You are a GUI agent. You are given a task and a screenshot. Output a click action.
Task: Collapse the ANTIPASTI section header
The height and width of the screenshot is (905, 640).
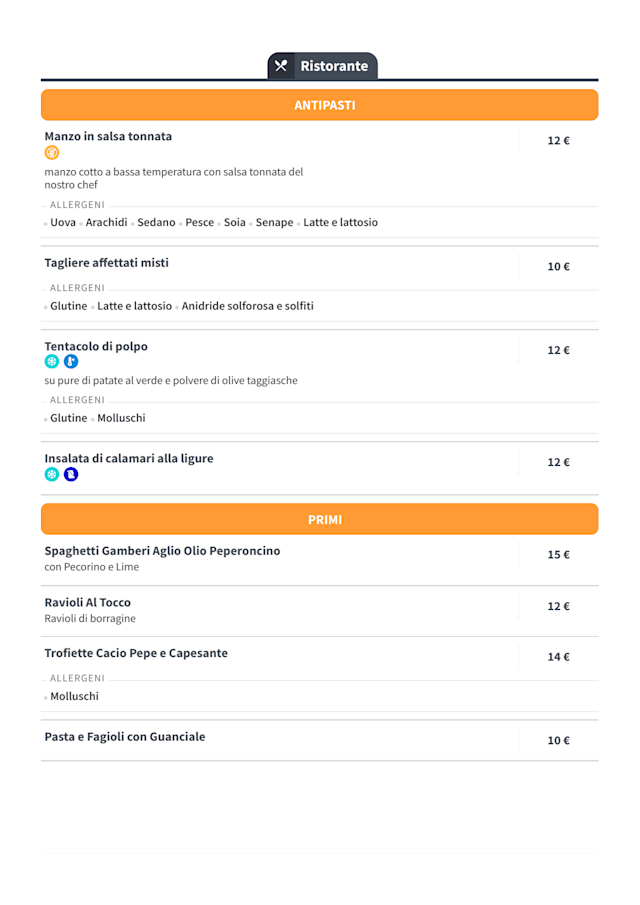point(320,105)
